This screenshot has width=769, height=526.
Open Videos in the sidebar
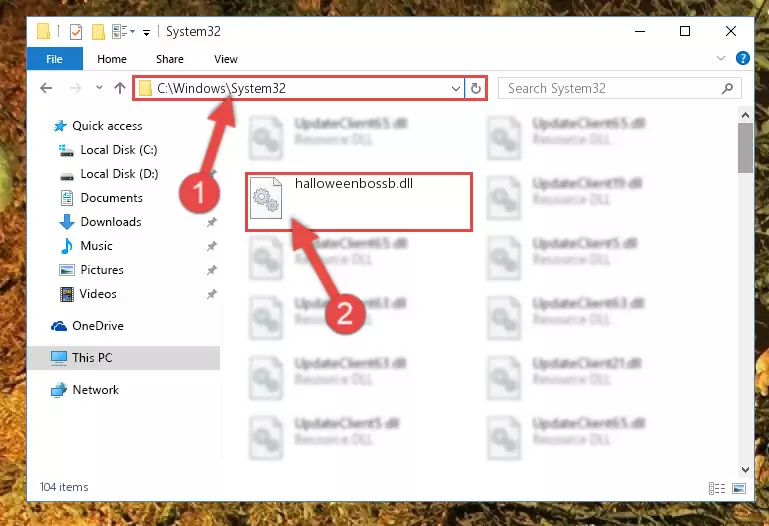(x=98, y=294)
